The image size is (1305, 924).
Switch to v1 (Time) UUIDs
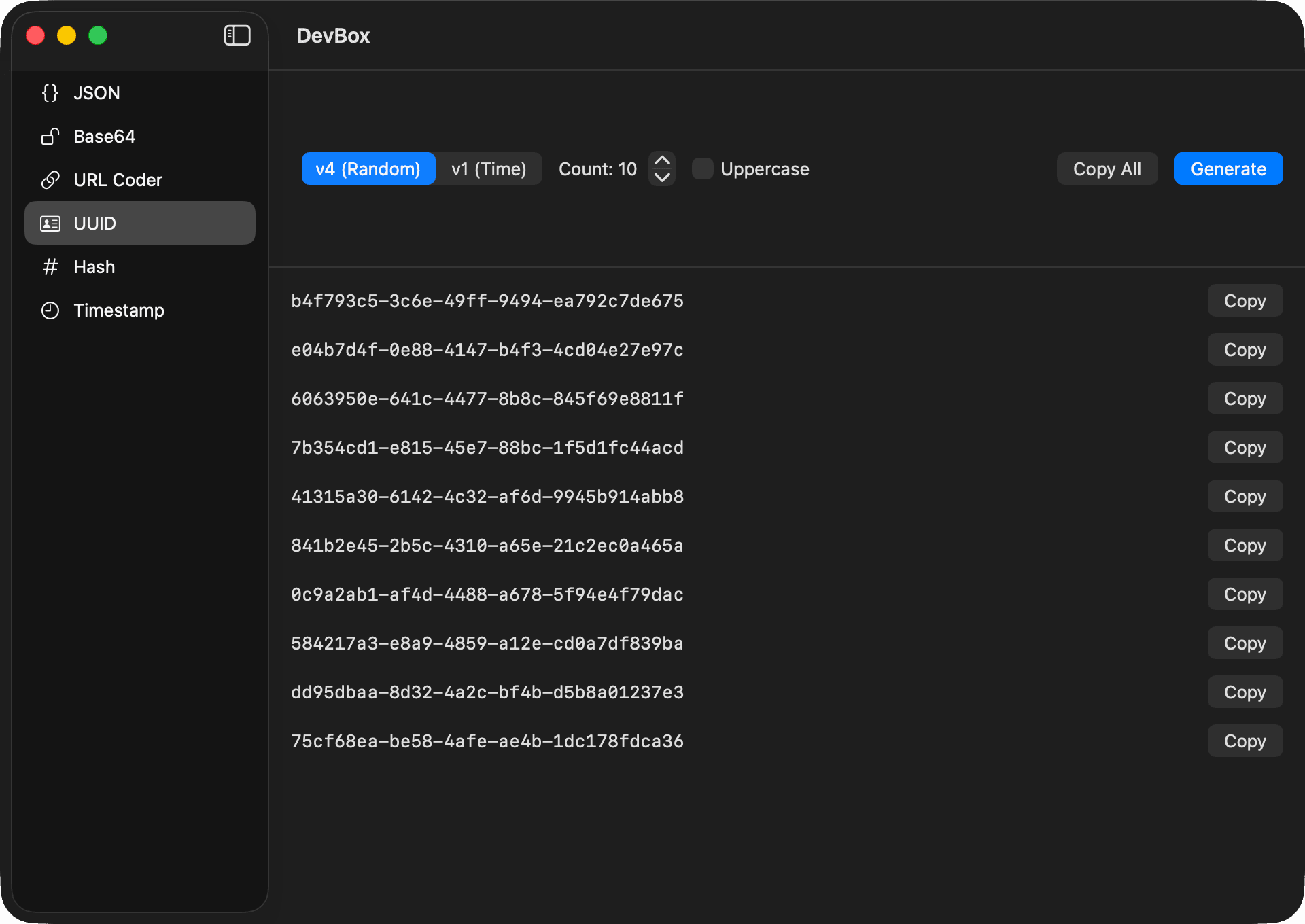[489, 168]
